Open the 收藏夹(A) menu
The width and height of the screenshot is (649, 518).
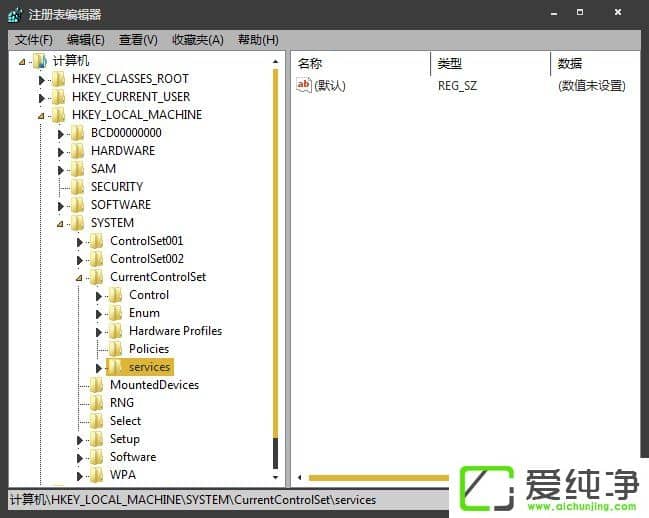(197, 40)
